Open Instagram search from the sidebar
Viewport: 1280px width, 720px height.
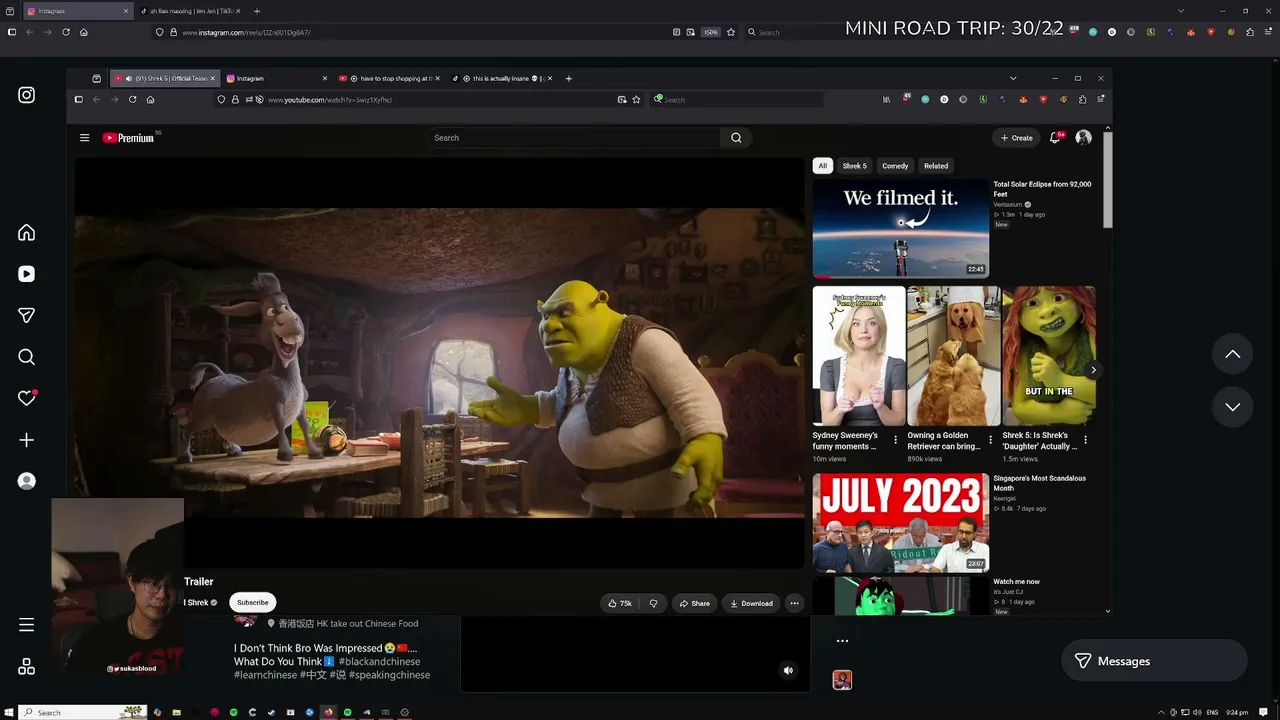[x=27, y=357]
